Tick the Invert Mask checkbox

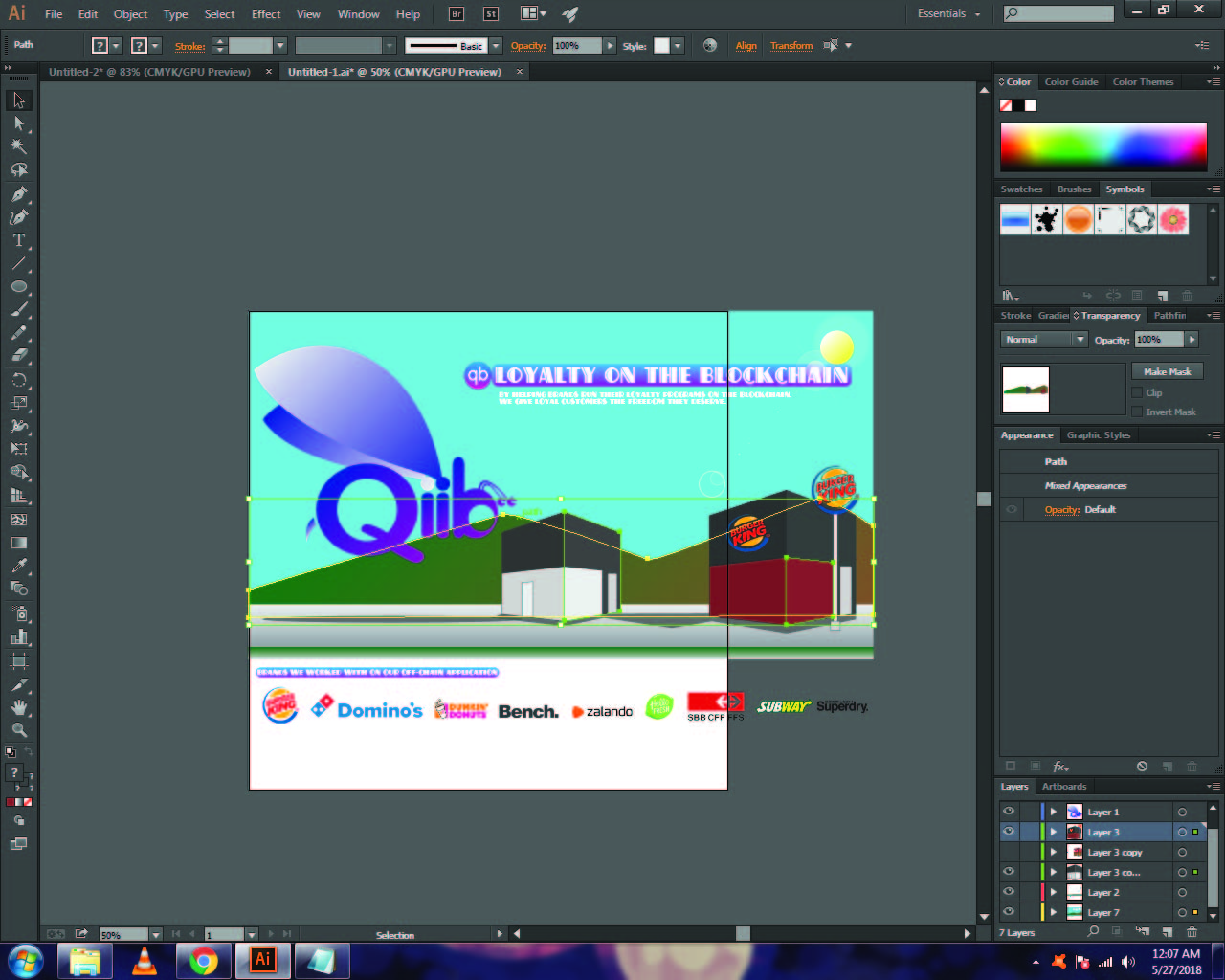pos(1137,412)
